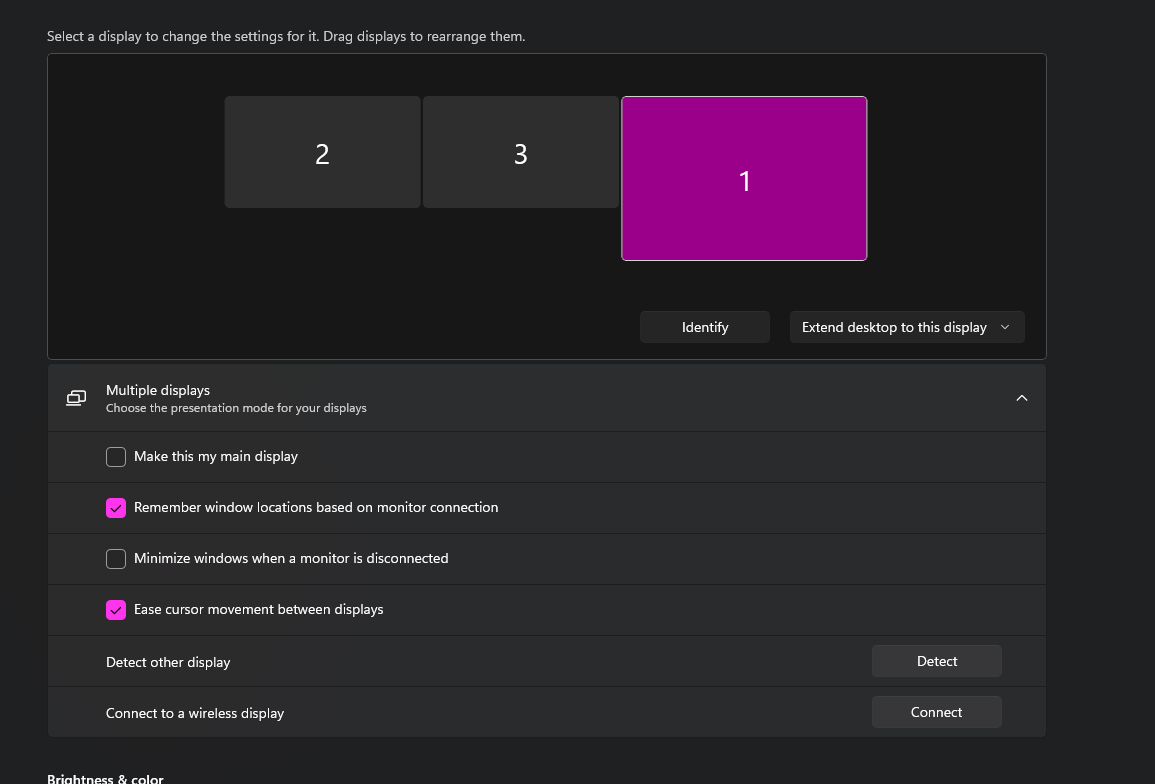The width and height of the screenshot is (1155, 784).
Task: Click the Multiple displays monitor icon
Action: tap(76, 398)
